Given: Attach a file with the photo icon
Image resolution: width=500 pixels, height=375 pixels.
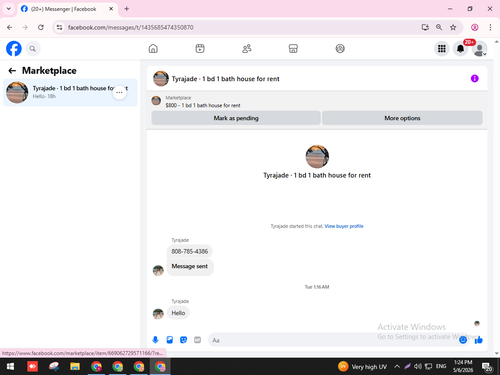Looking at the screenshot, I should click(170, 340).
